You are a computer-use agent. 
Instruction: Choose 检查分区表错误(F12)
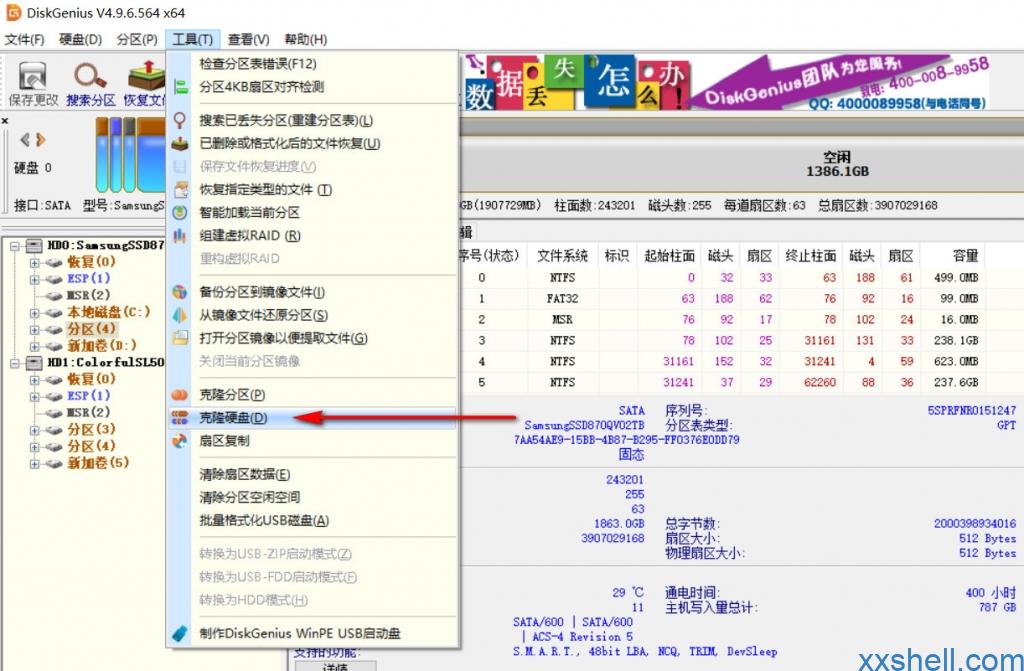(312, 64)
